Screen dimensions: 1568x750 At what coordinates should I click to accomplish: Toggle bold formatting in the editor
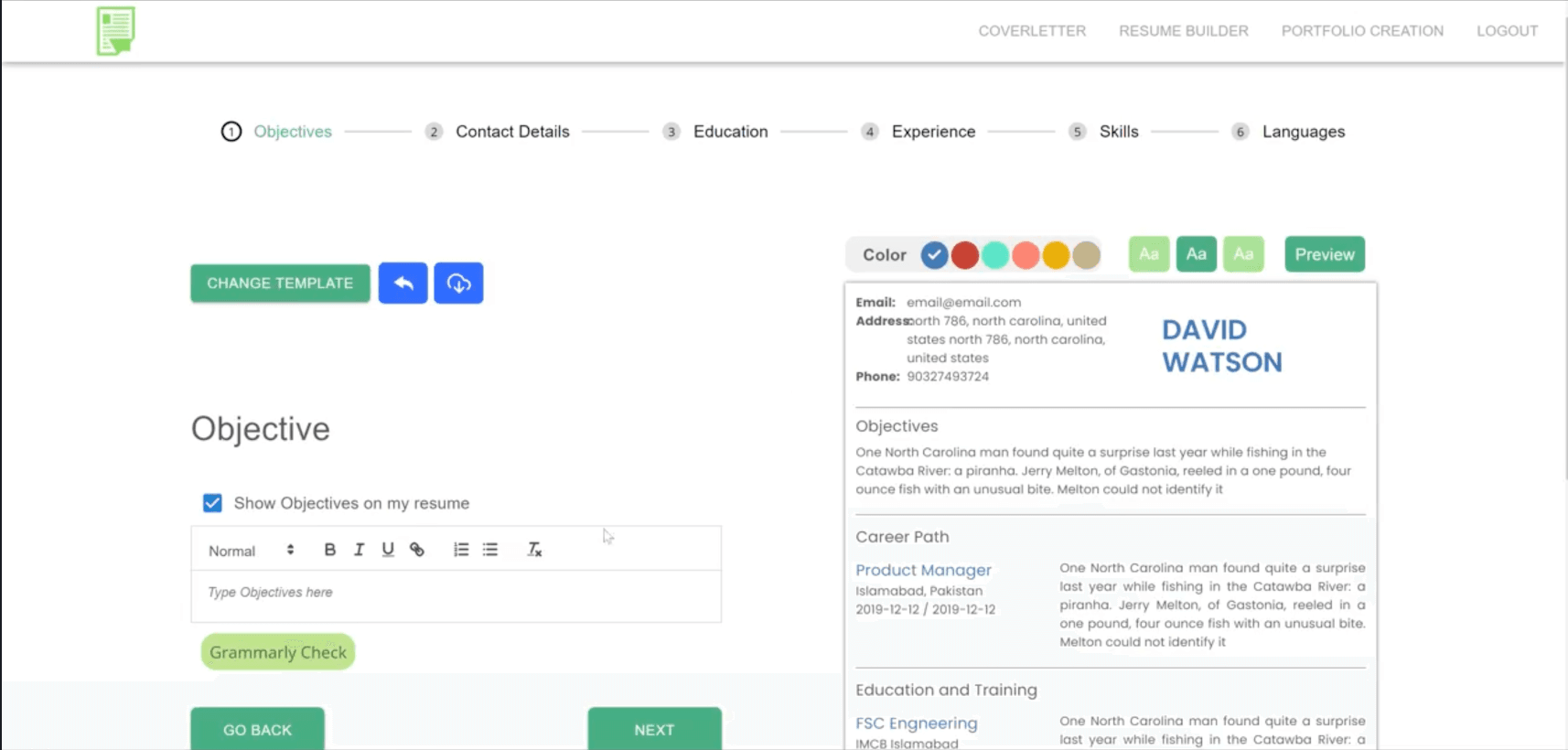[330, 550]
